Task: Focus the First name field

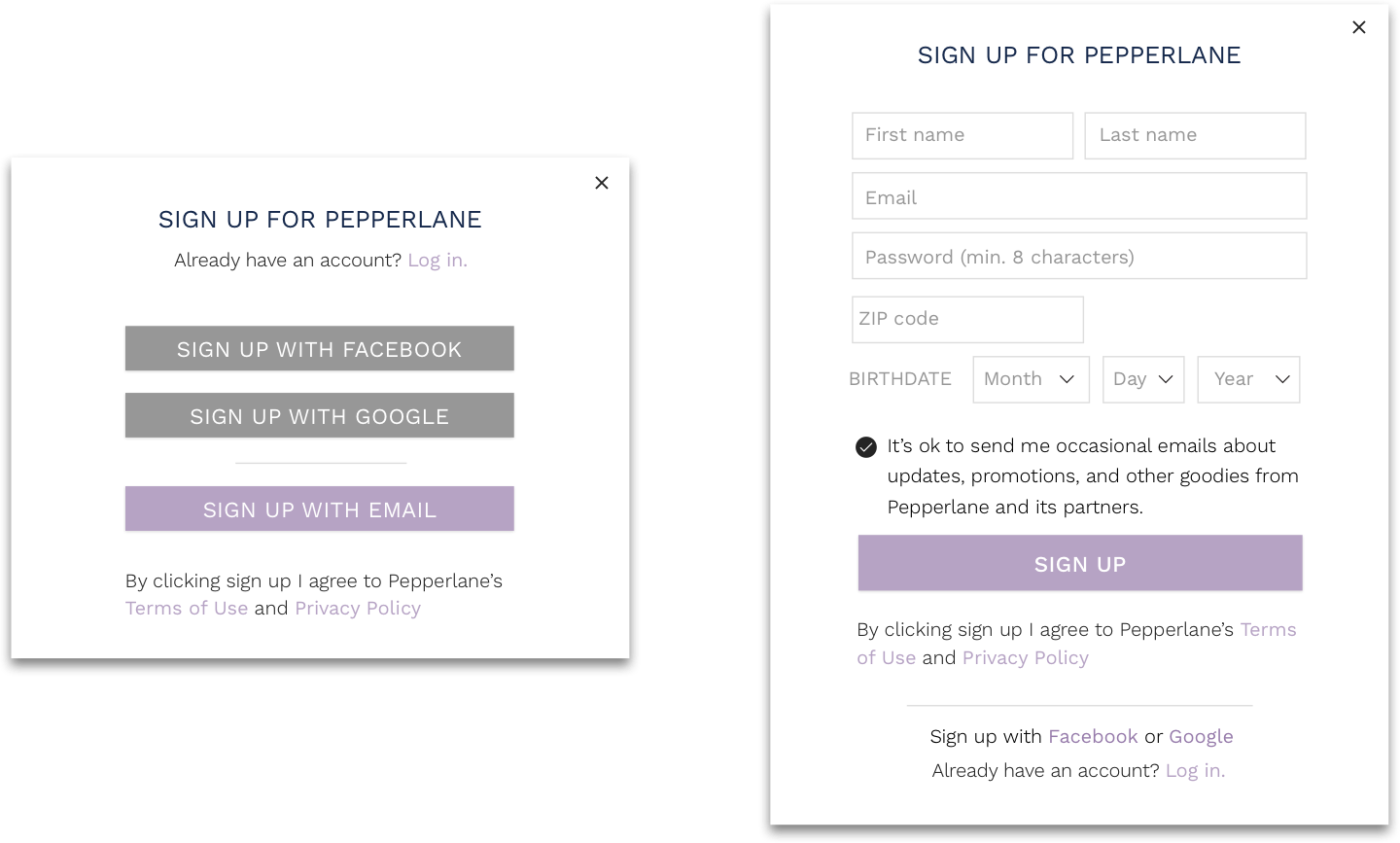Action: [962, 135]
